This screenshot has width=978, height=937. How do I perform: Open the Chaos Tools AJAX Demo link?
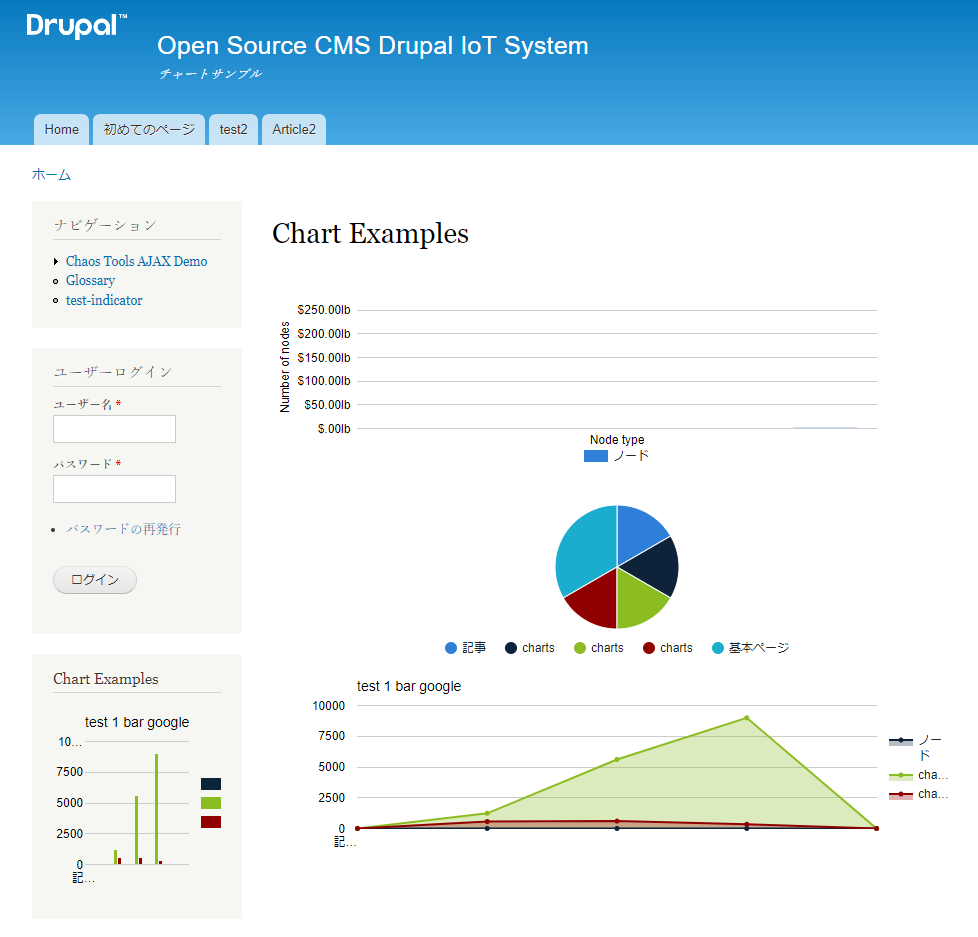[x=137, y=261]
